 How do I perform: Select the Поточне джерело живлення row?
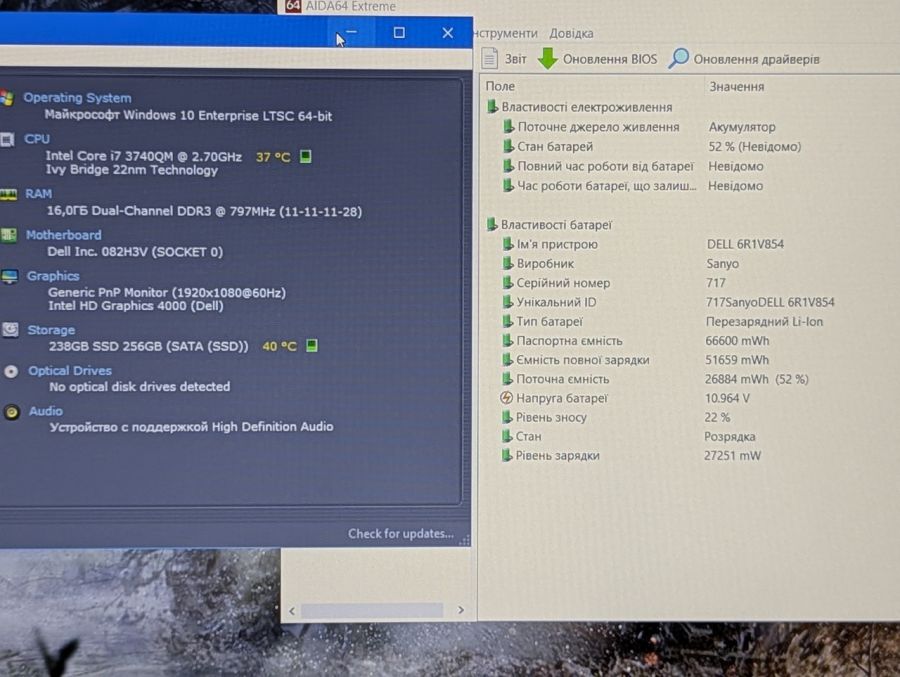pyautogui.click(x=689, y=127)
